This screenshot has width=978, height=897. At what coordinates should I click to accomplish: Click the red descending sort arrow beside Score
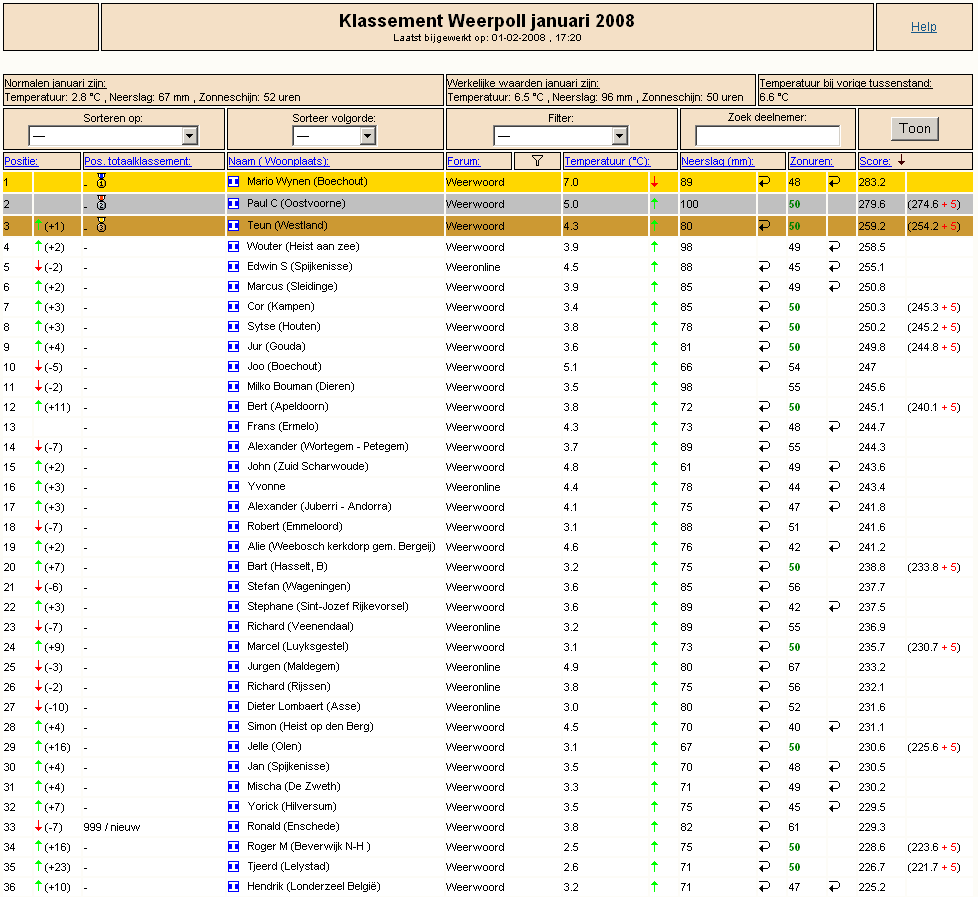(901, 161)
